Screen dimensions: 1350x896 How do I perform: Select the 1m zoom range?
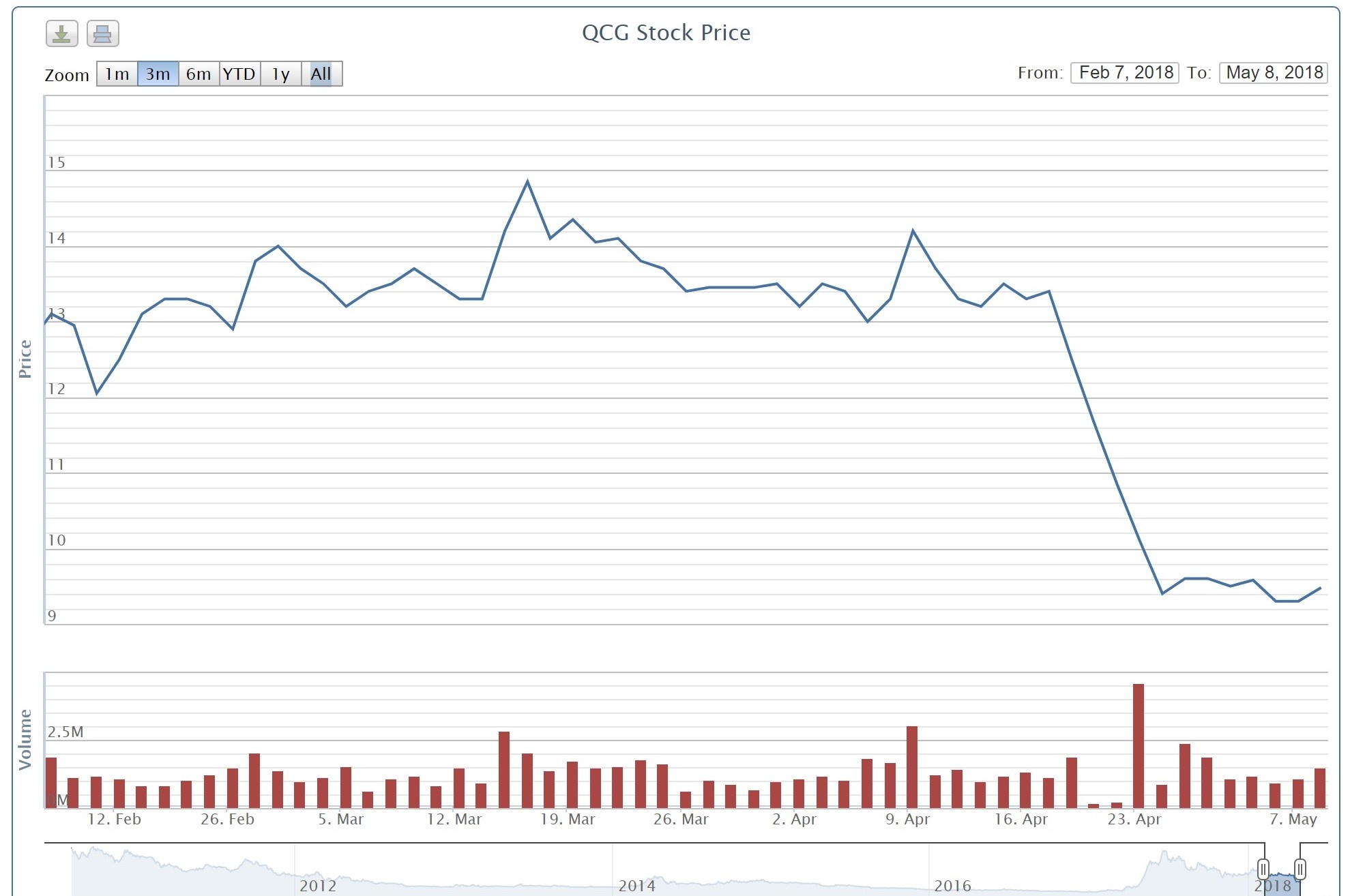coord(117,74)
